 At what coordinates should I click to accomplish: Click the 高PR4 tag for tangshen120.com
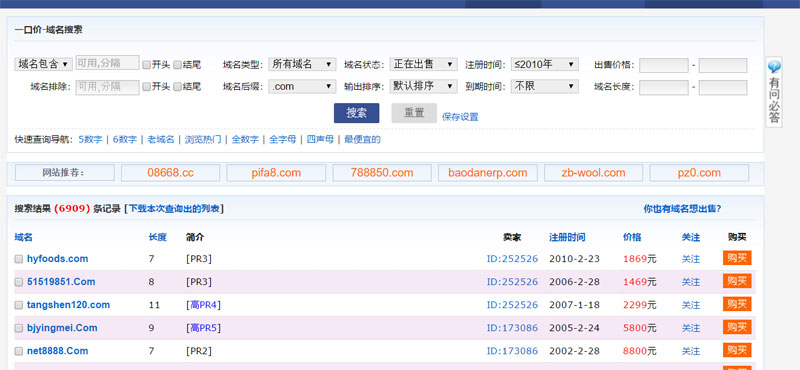click(204, 305)
